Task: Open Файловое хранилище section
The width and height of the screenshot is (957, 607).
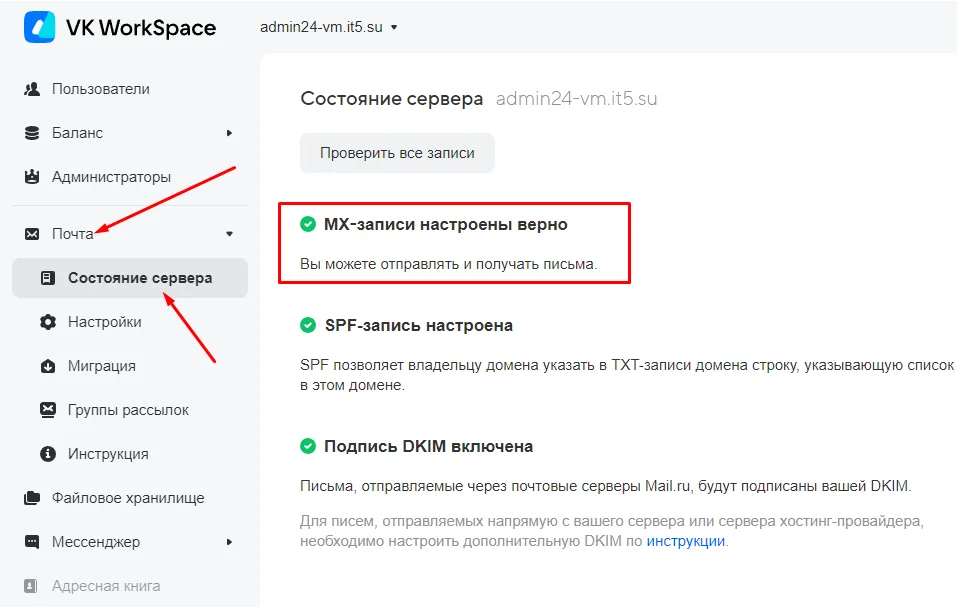Action: pyautogui.click(x=130, y=498)
